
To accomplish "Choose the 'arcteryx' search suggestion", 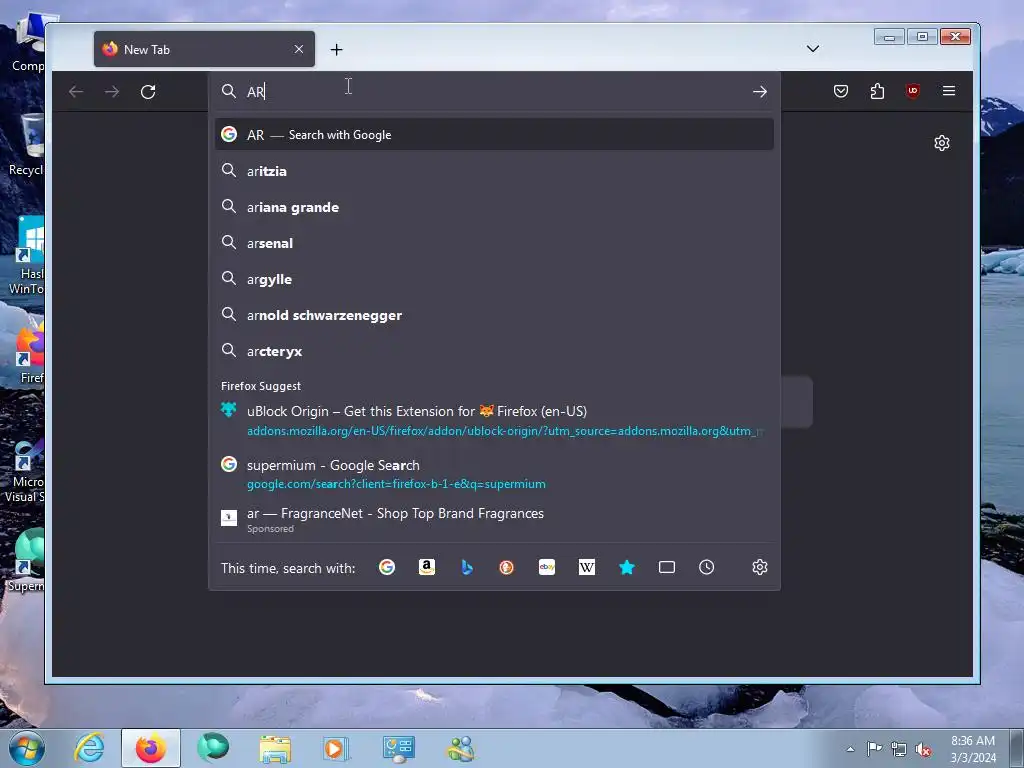I will pyautogui.click(x=494, y=351).
